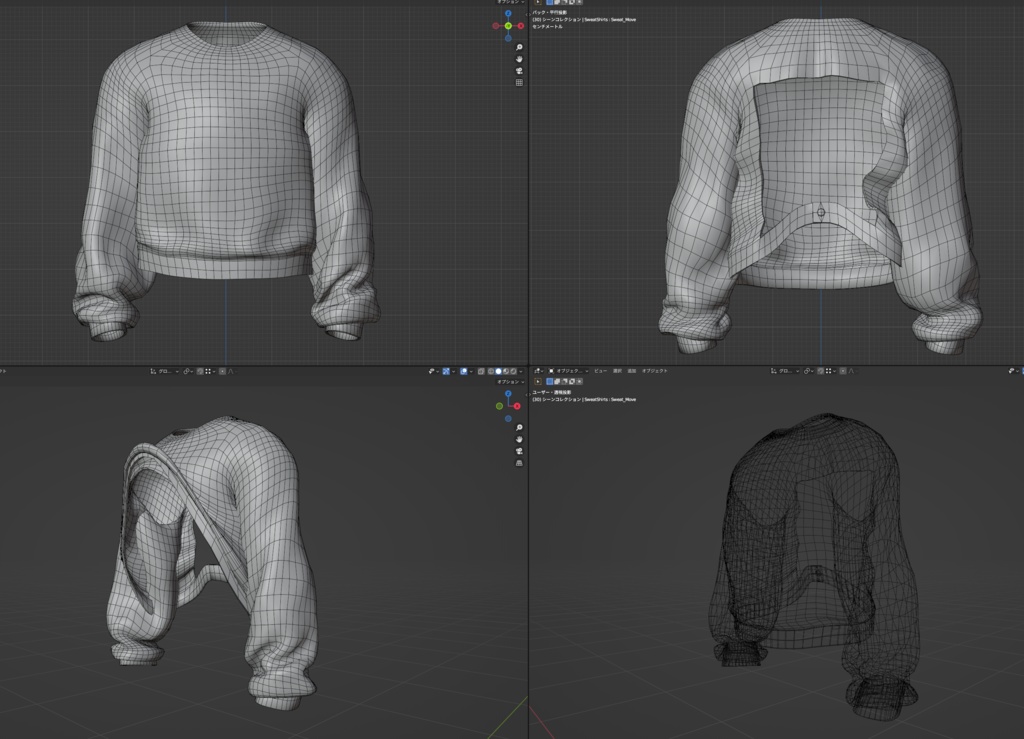Click object origin circle in back viewport

[821, 212]
